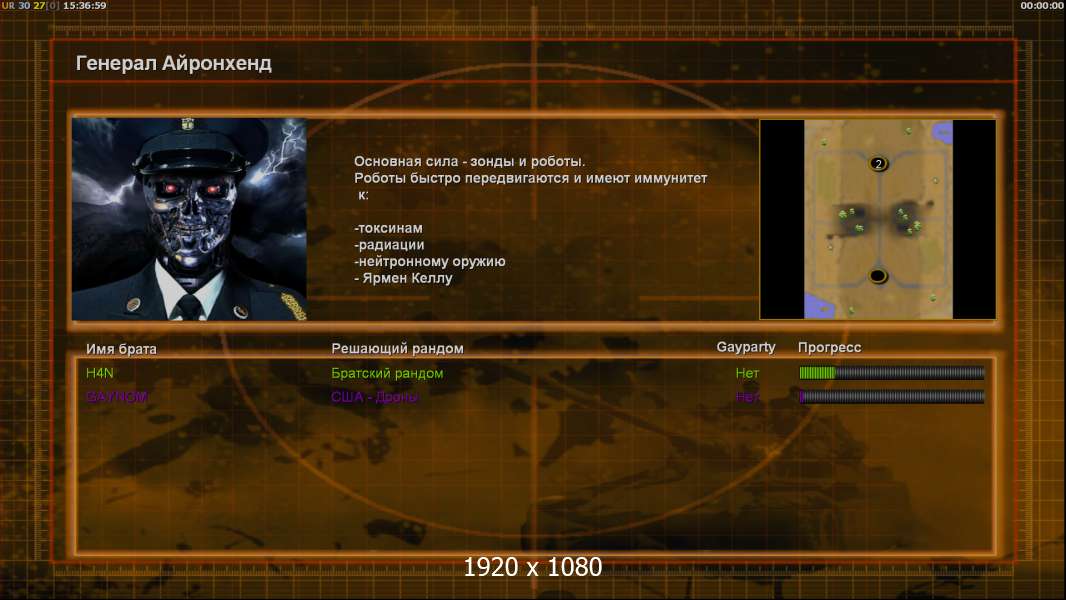Click player name H4N
Screen dimensions: 1066x600
(100, 373)
